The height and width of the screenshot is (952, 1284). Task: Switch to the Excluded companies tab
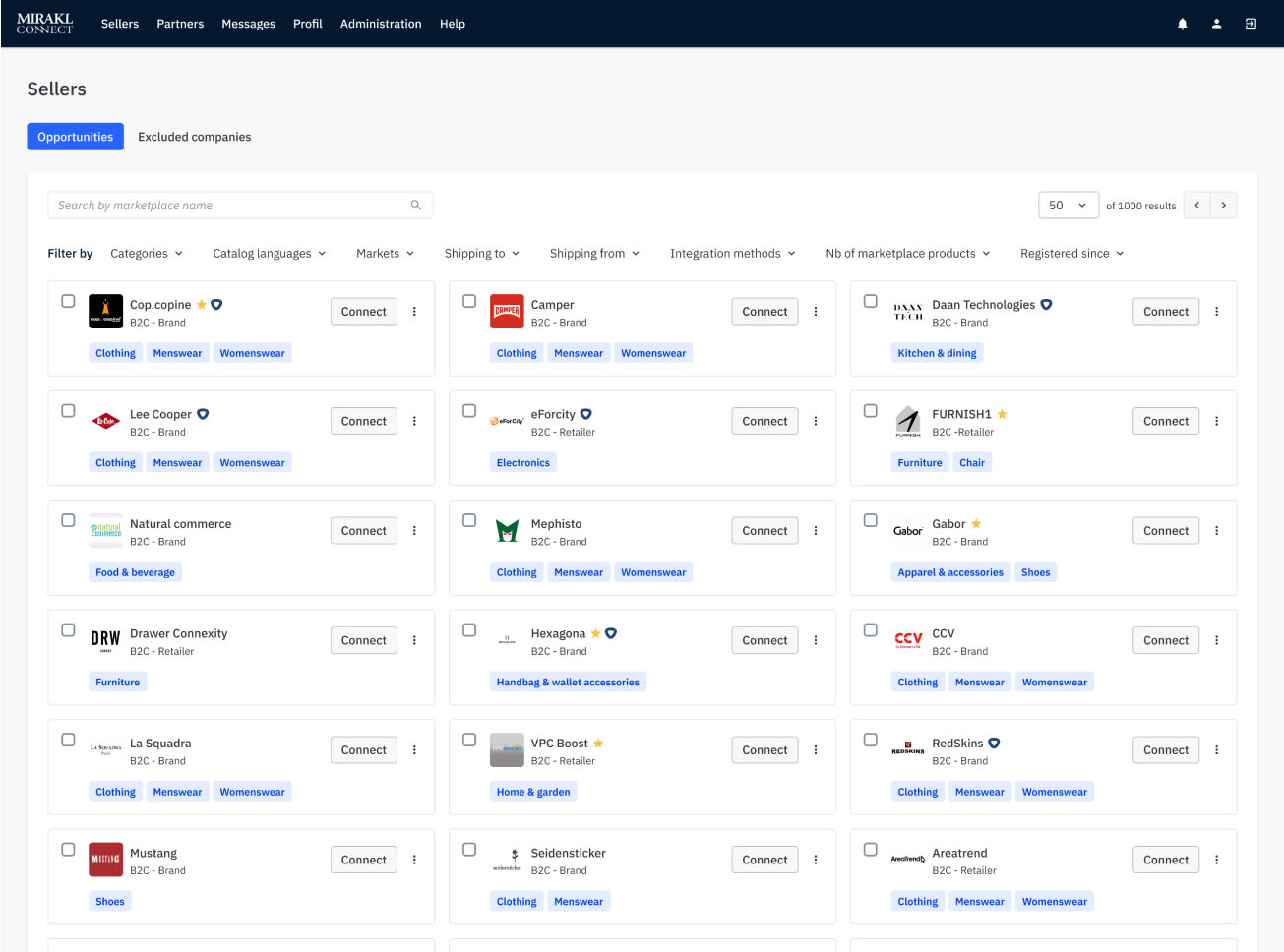[195, 137]
